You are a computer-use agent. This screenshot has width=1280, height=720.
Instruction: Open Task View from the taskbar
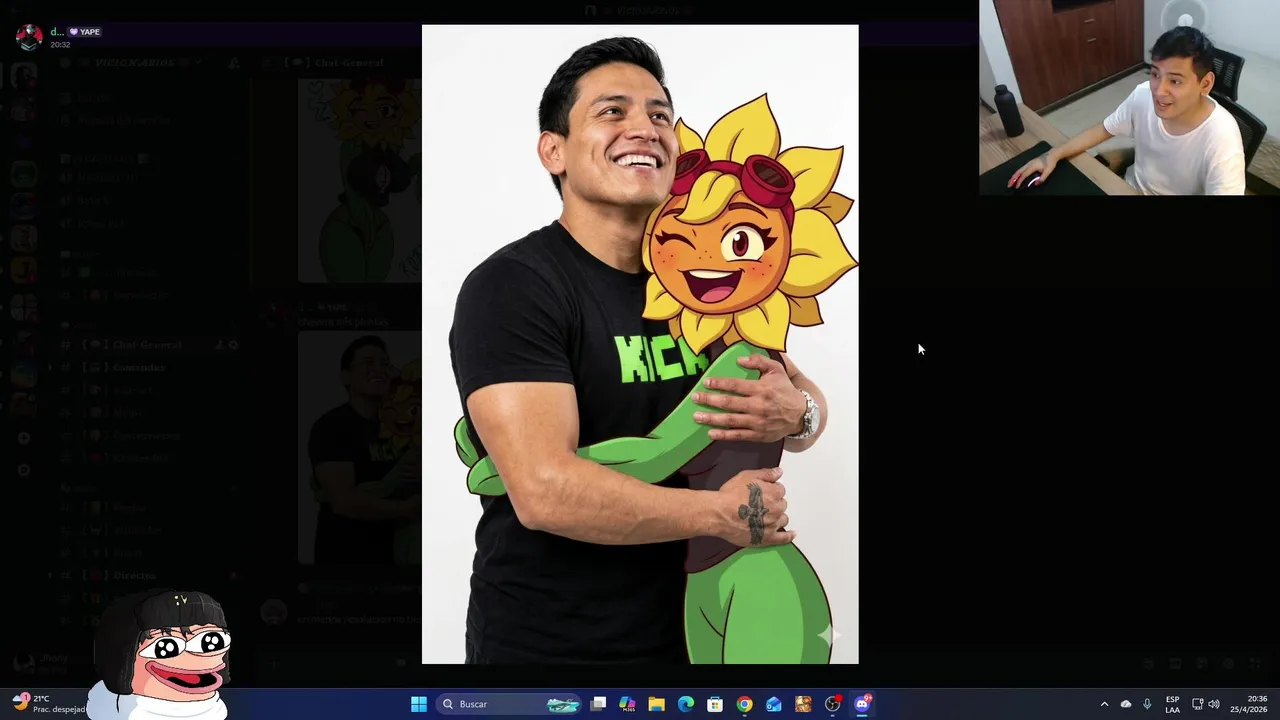point(598,704)
